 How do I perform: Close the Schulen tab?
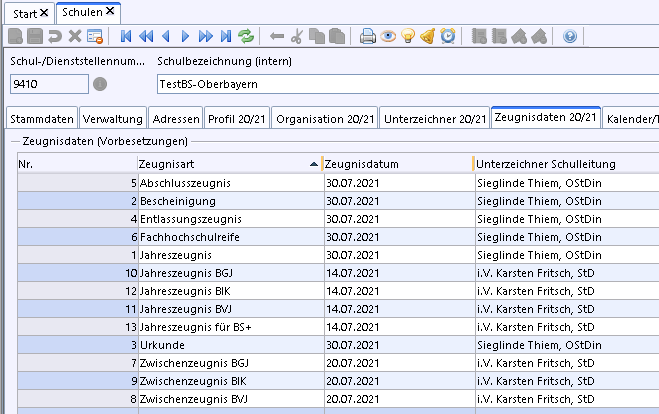tap(110, 11)
